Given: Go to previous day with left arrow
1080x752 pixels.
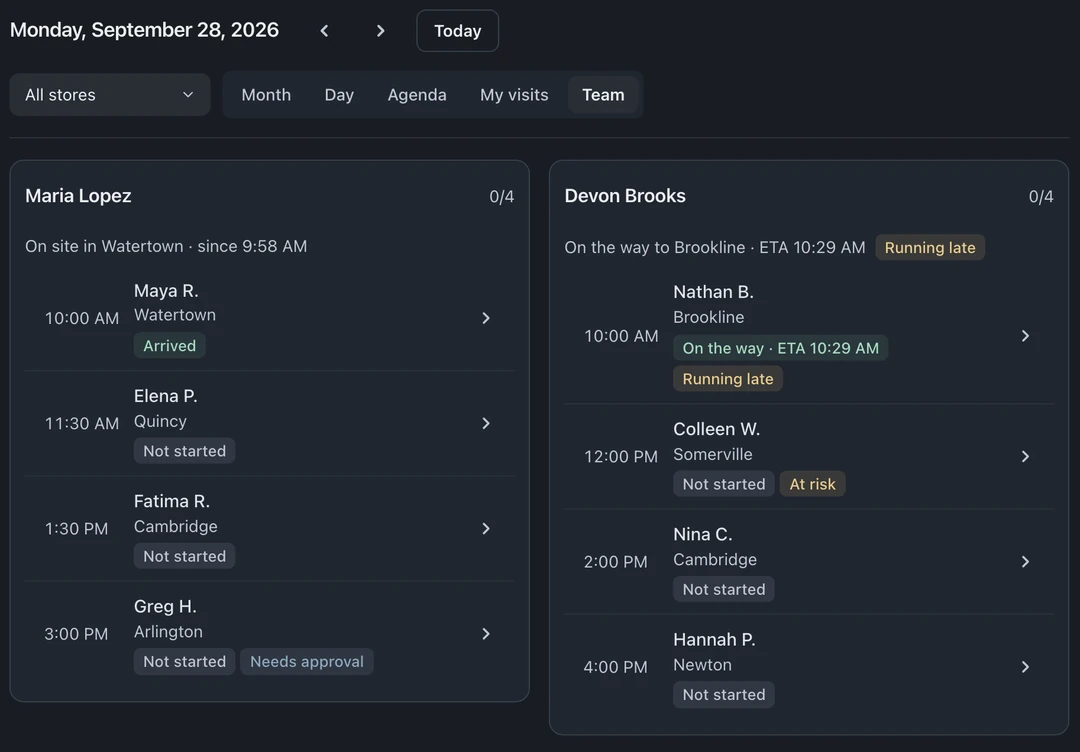Looking at the screenshot, I should tap(324, 31).
